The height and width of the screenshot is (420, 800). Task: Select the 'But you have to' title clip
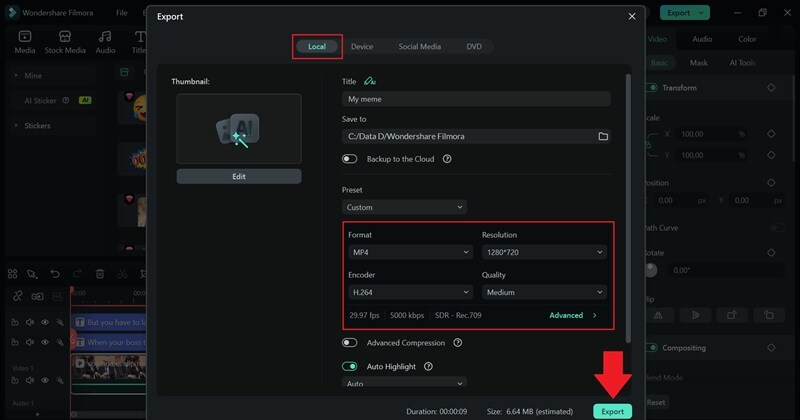(x=109, y=322)
